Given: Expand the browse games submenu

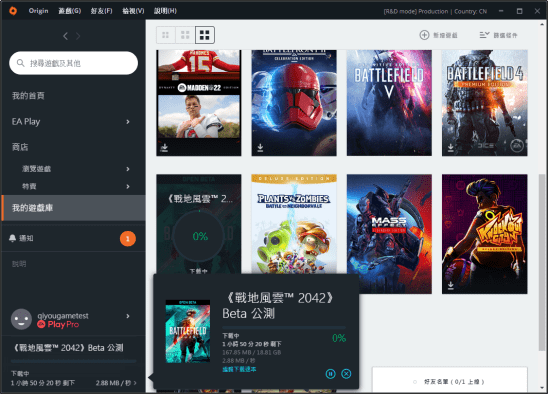Looking at the screenshot, I should (128, 169).
